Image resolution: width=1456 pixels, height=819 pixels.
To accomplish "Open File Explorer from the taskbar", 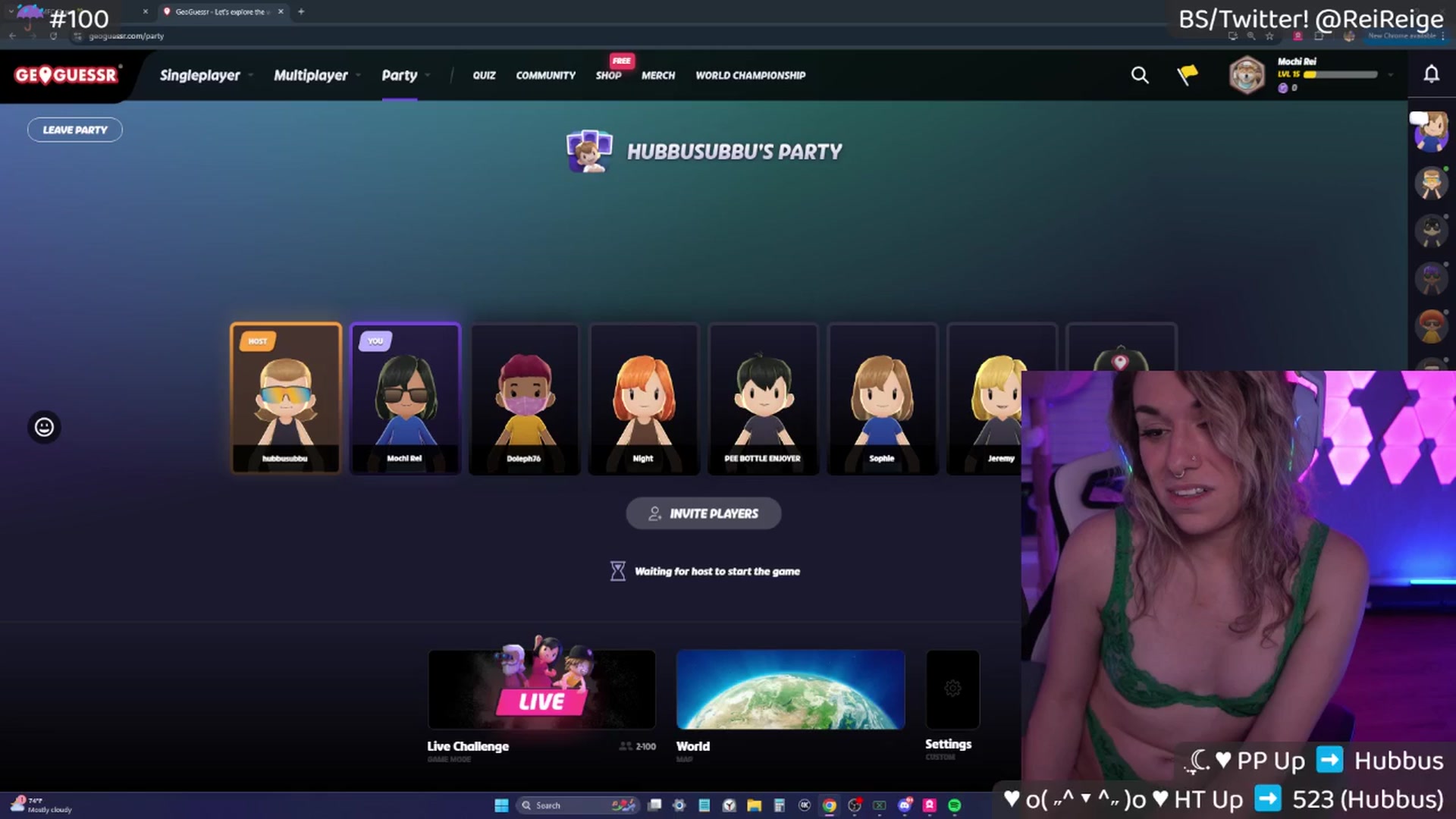I will point(754,805).
